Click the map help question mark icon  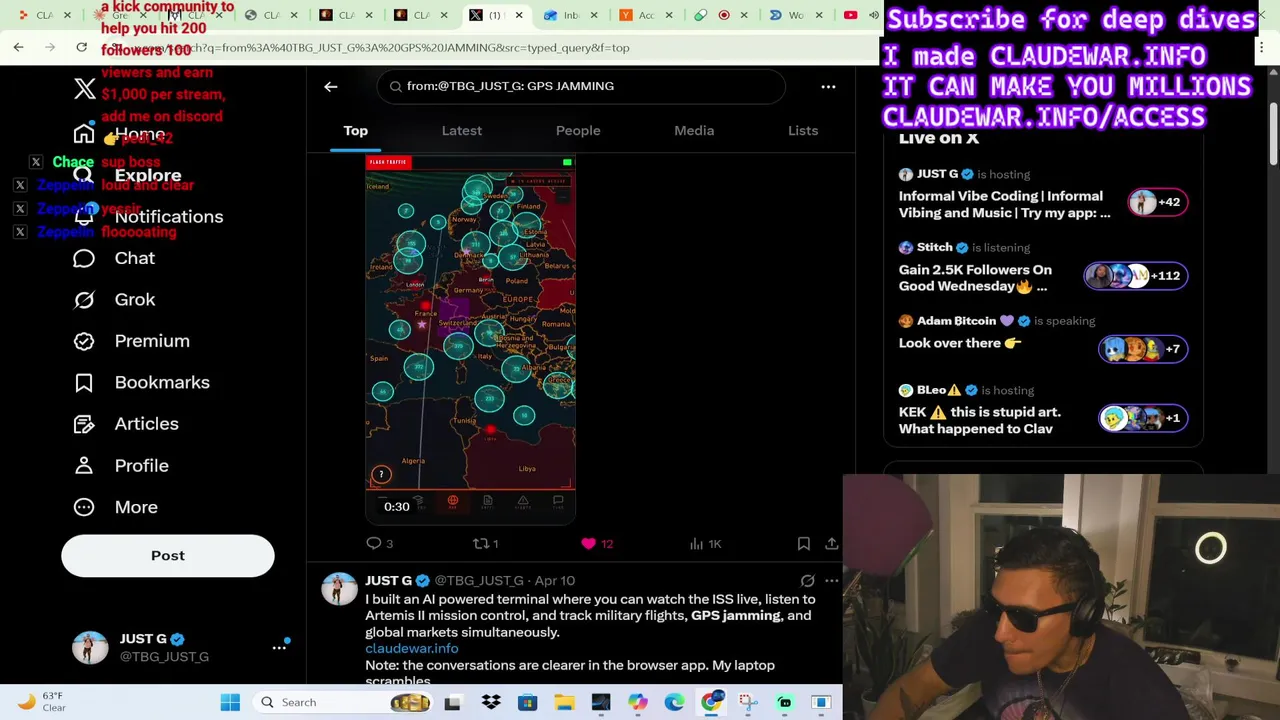[381, 475]
